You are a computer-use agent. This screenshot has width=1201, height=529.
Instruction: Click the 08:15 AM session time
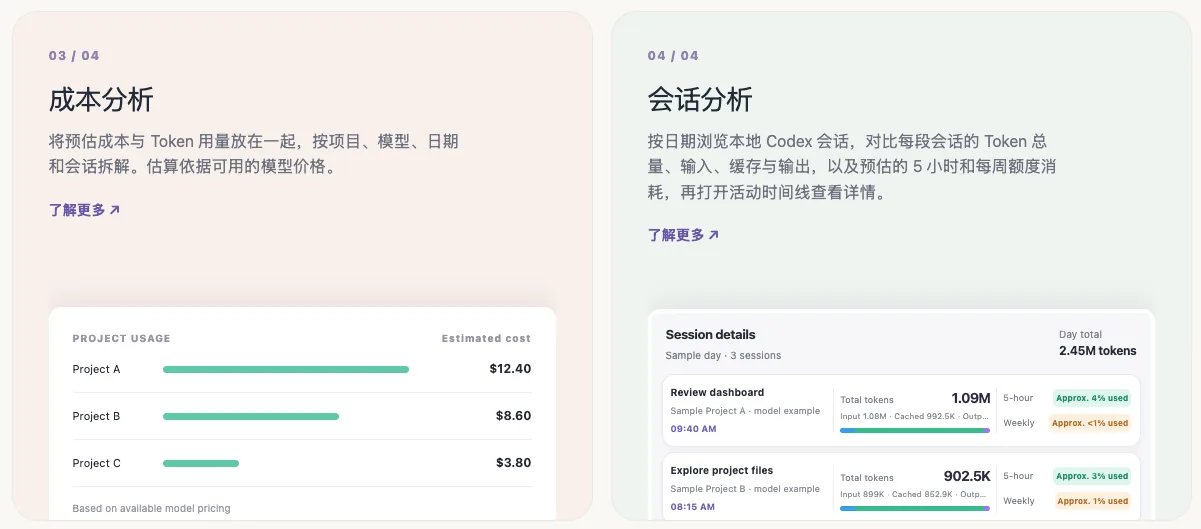pyautogui.click(x=693, y=507)
